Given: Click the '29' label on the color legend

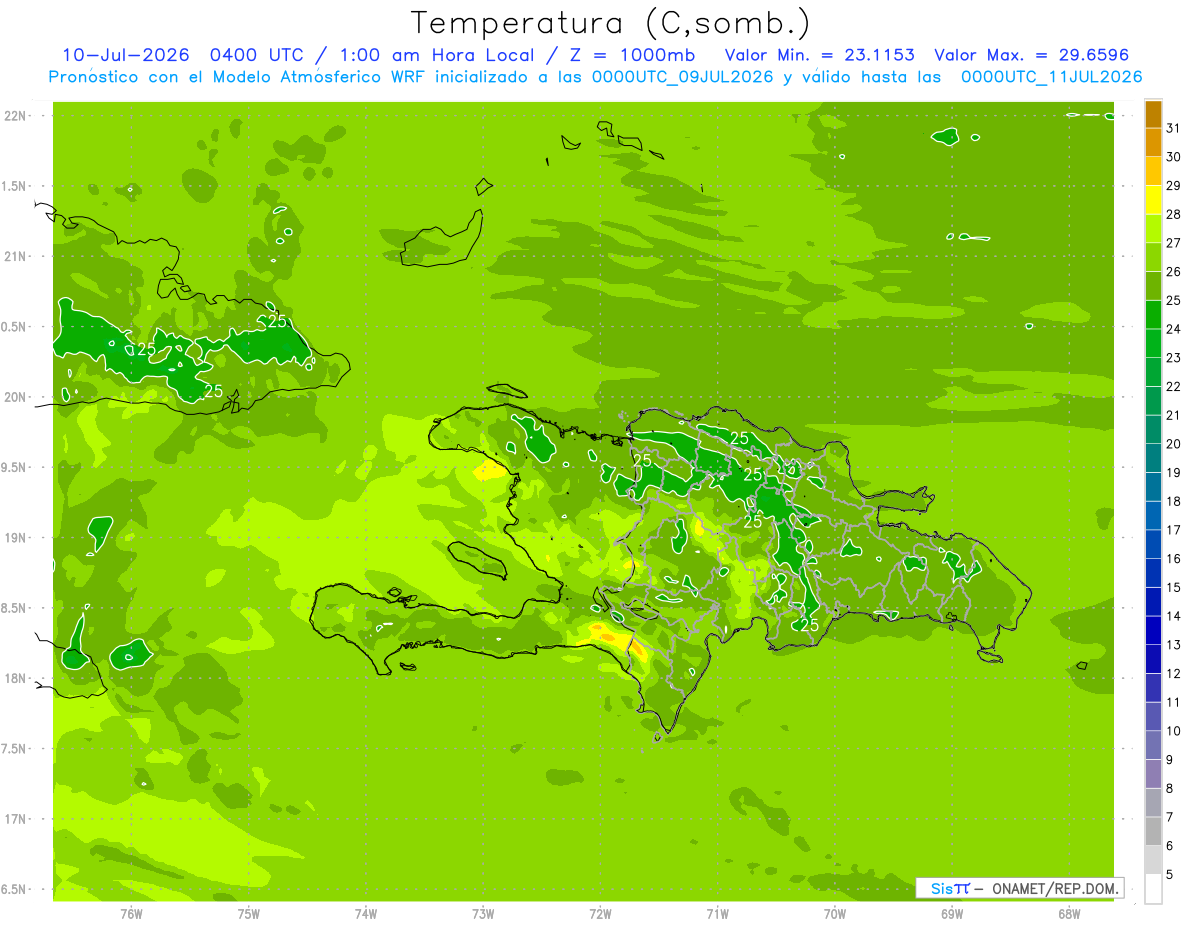Looking at the screenshot, I should click(x=1173, y=185).
